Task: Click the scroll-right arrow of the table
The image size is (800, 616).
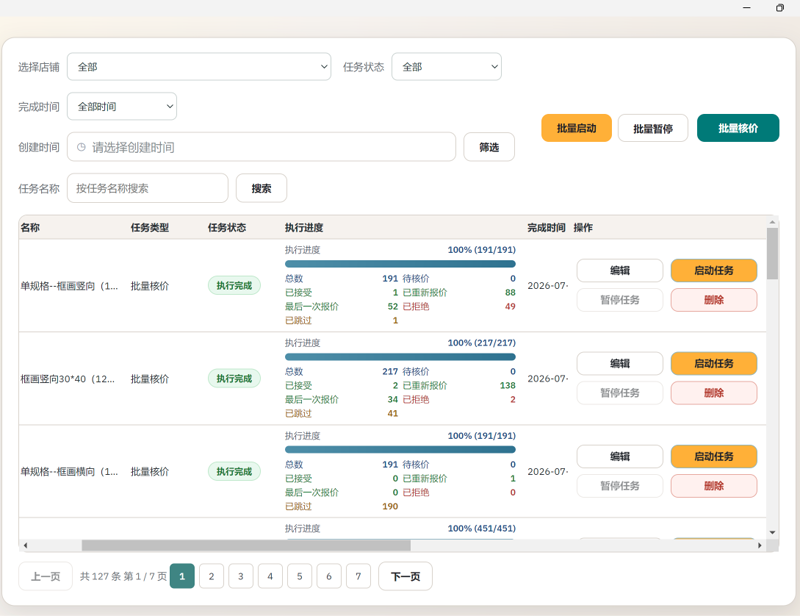Action: [x=760, y=546]
